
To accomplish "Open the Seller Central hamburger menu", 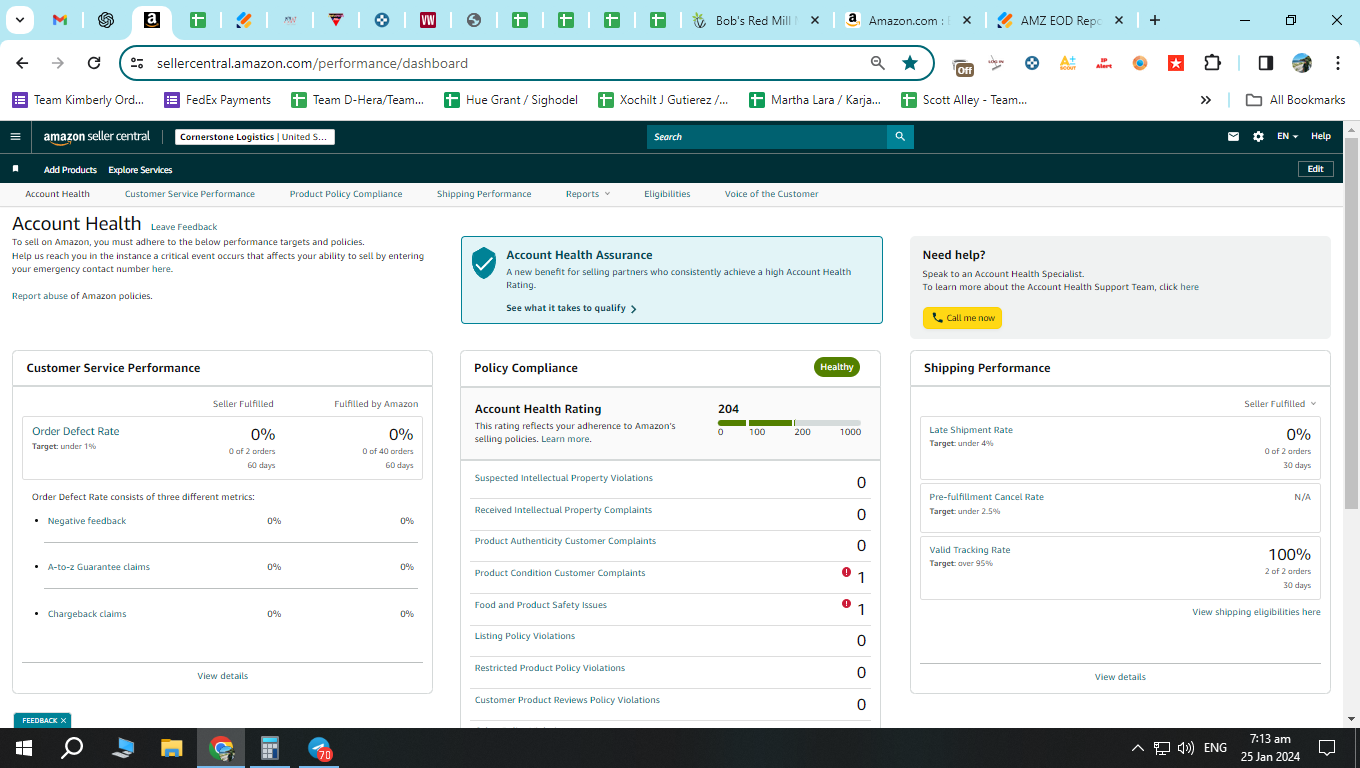I will coord(15,137).
